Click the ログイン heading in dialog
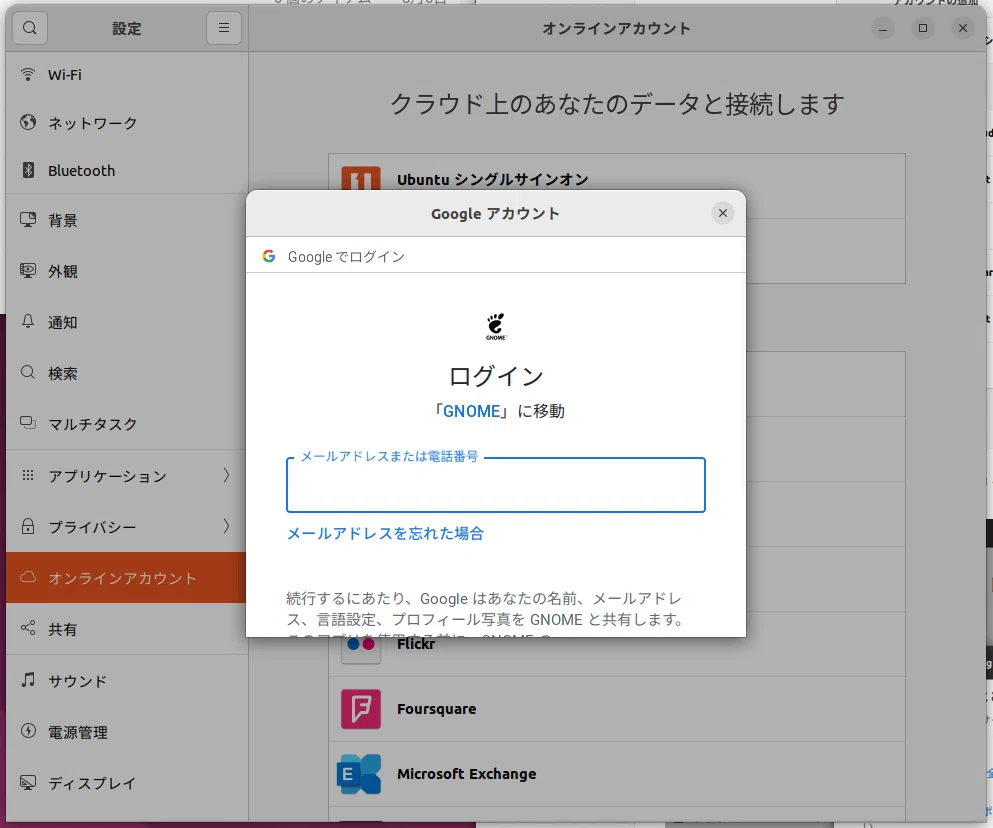 pyautogui.click(x=496, y=376)
